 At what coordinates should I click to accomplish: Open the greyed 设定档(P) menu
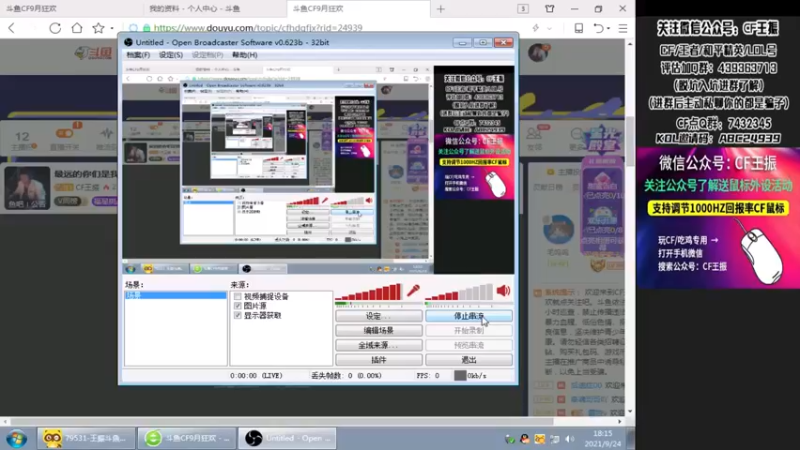tap(207, 55)
